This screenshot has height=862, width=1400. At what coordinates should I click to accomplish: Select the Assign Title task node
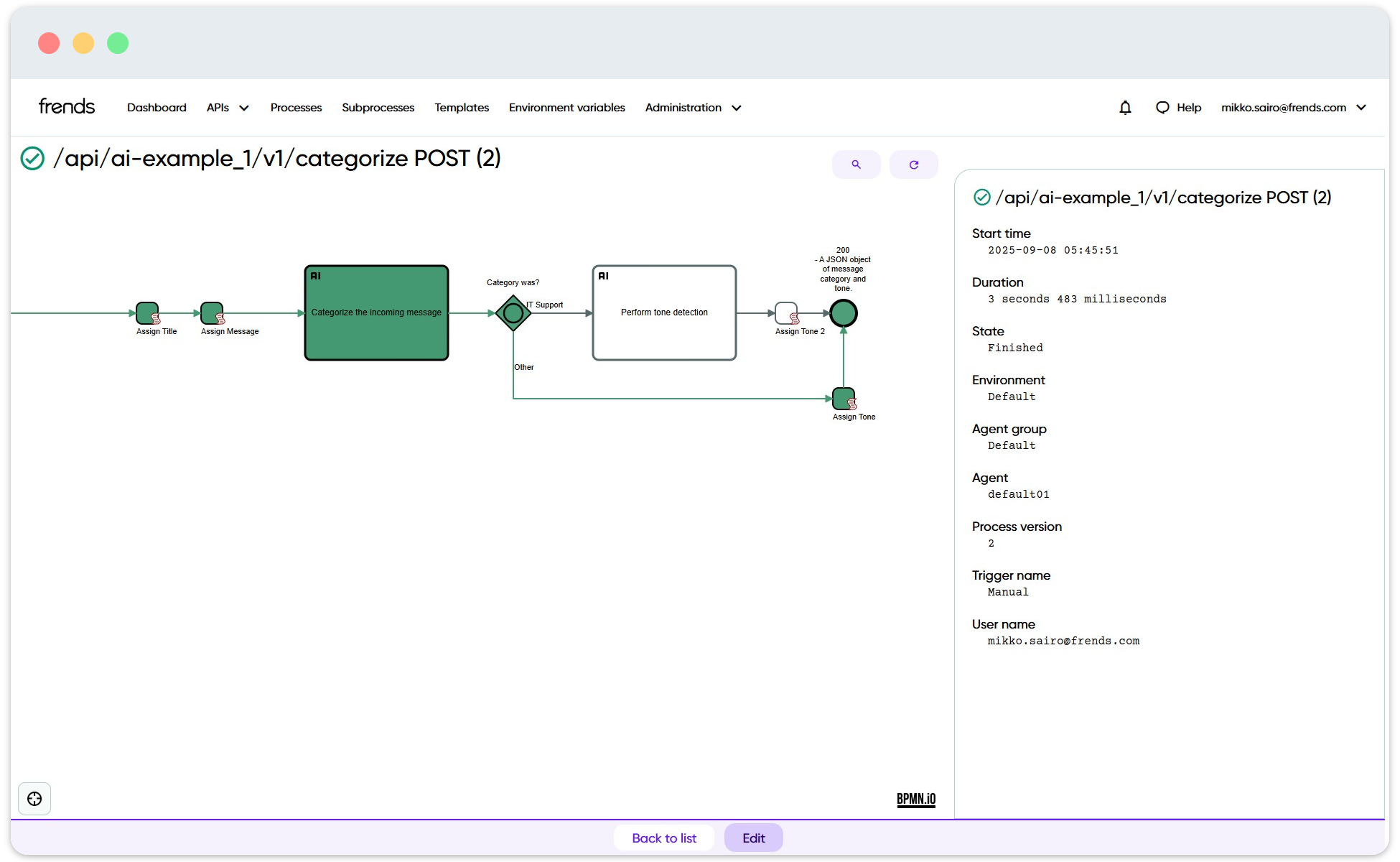click(x=147, y=313)
